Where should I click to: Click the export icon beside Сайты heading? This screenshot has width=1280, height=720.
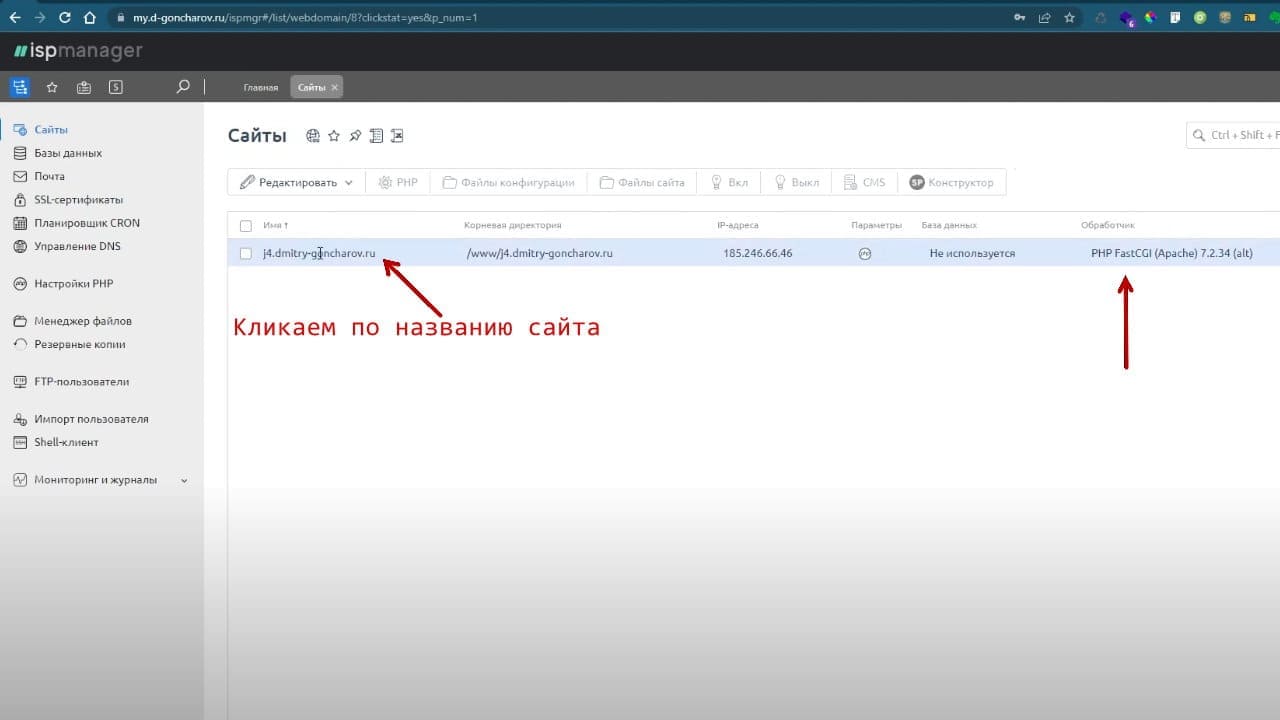tap(397, 136)
